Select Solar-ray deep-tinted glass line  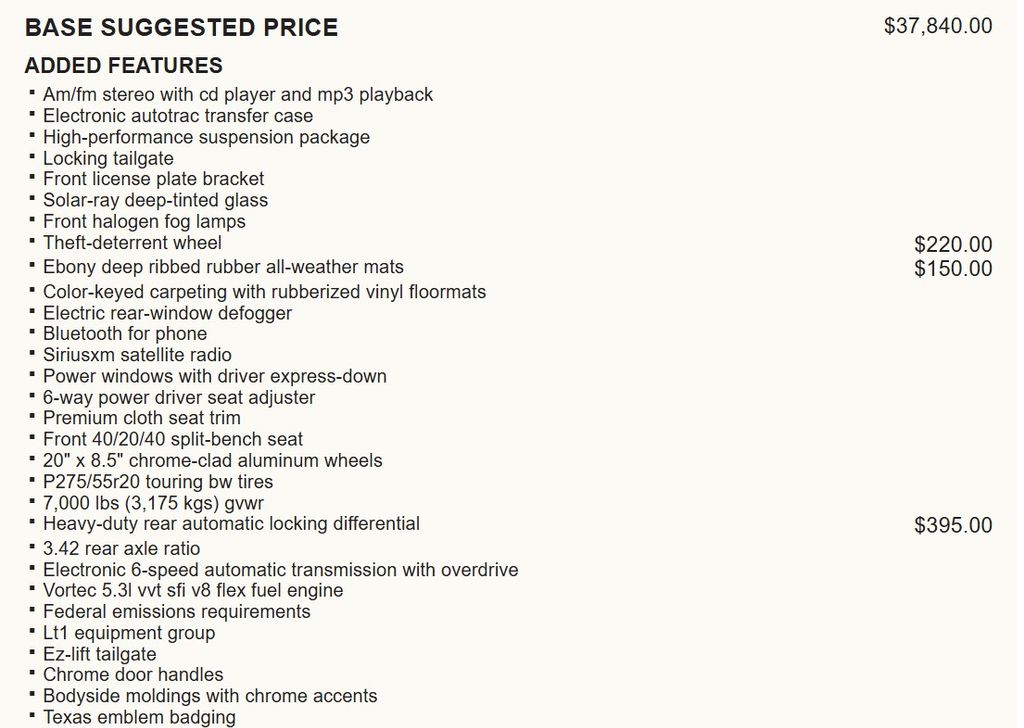click(x=155, y=200)
